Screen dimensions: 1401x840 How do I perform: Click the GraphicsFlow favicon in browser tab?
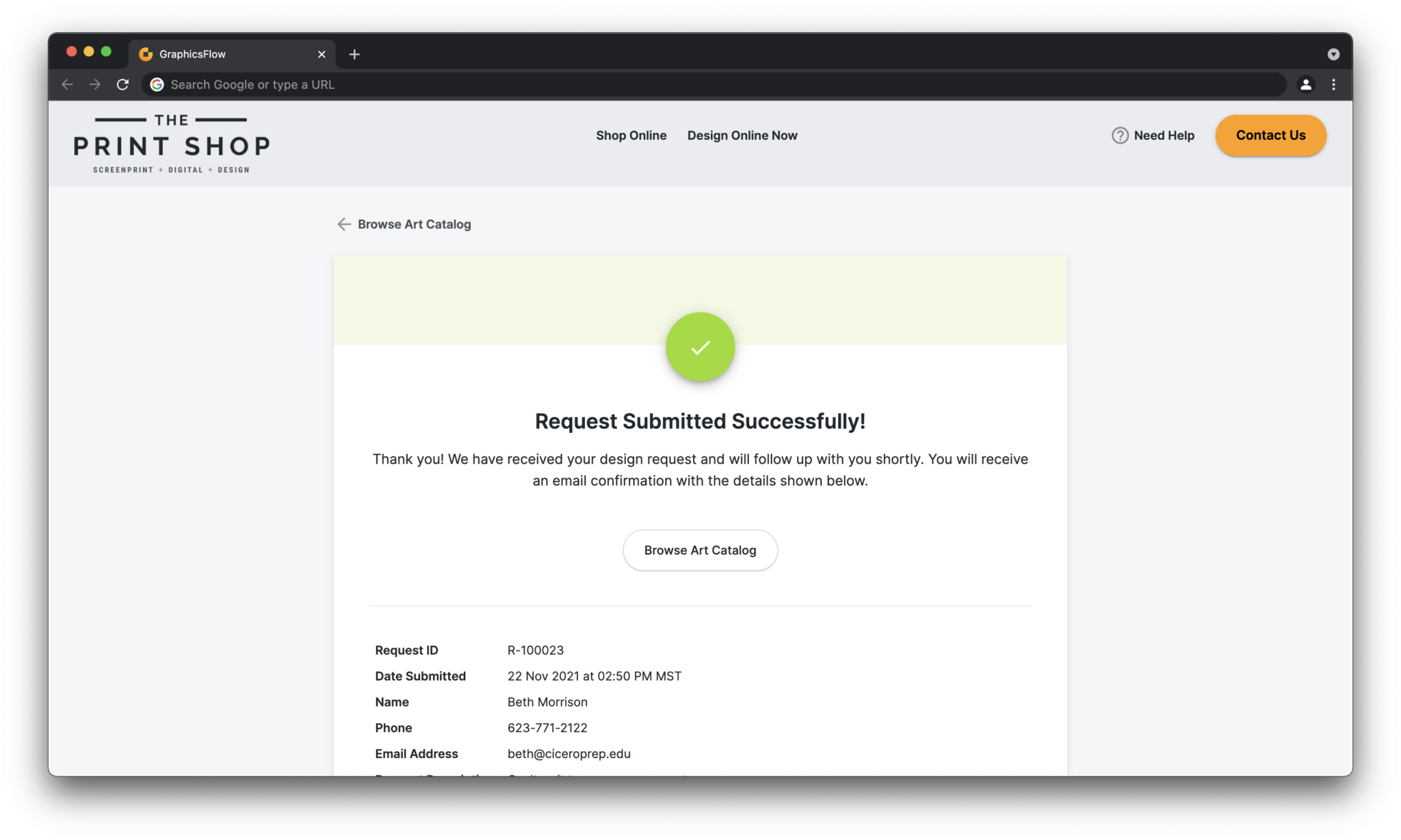148,53
